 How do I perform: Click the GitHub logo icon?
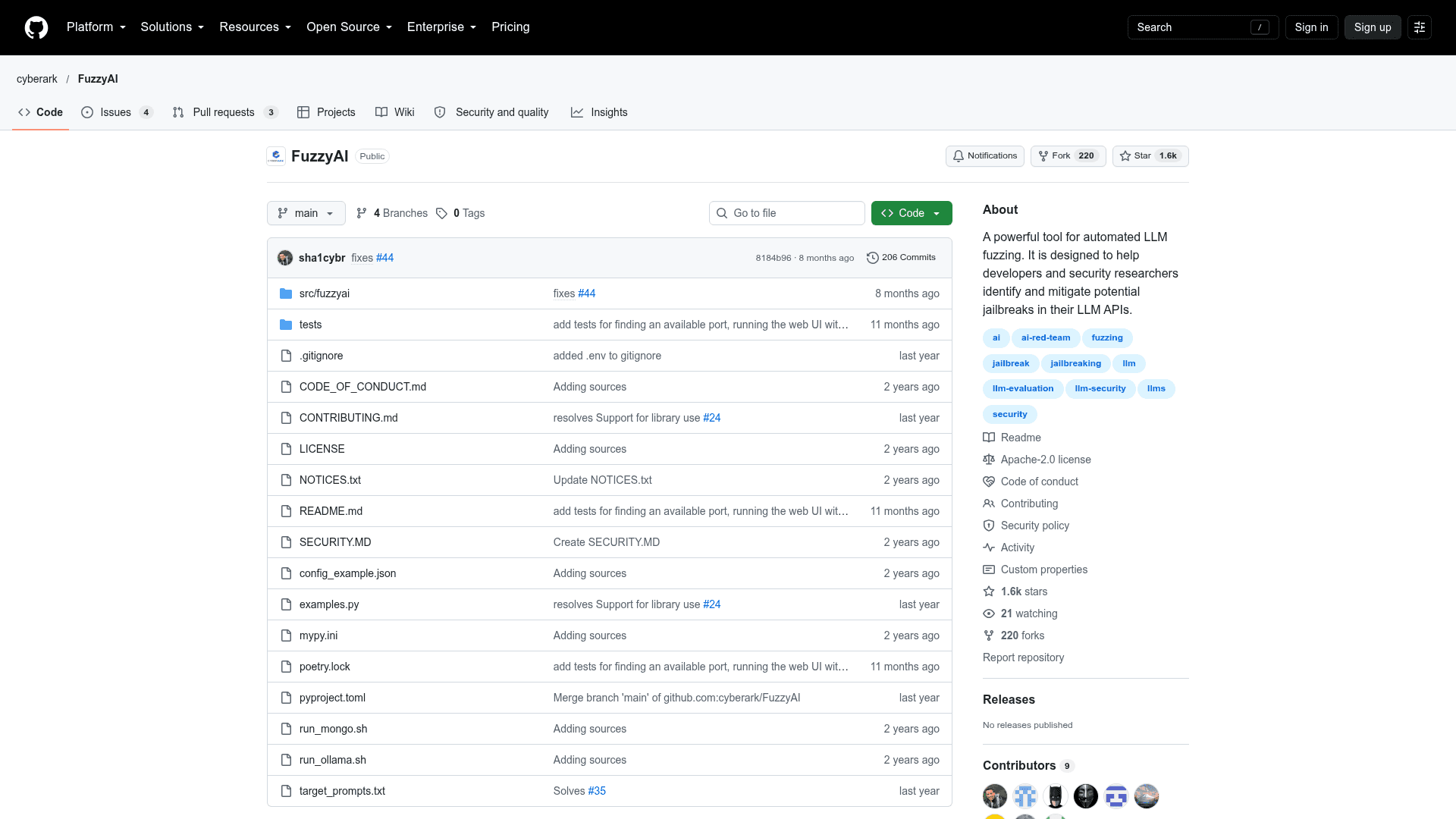36,27
